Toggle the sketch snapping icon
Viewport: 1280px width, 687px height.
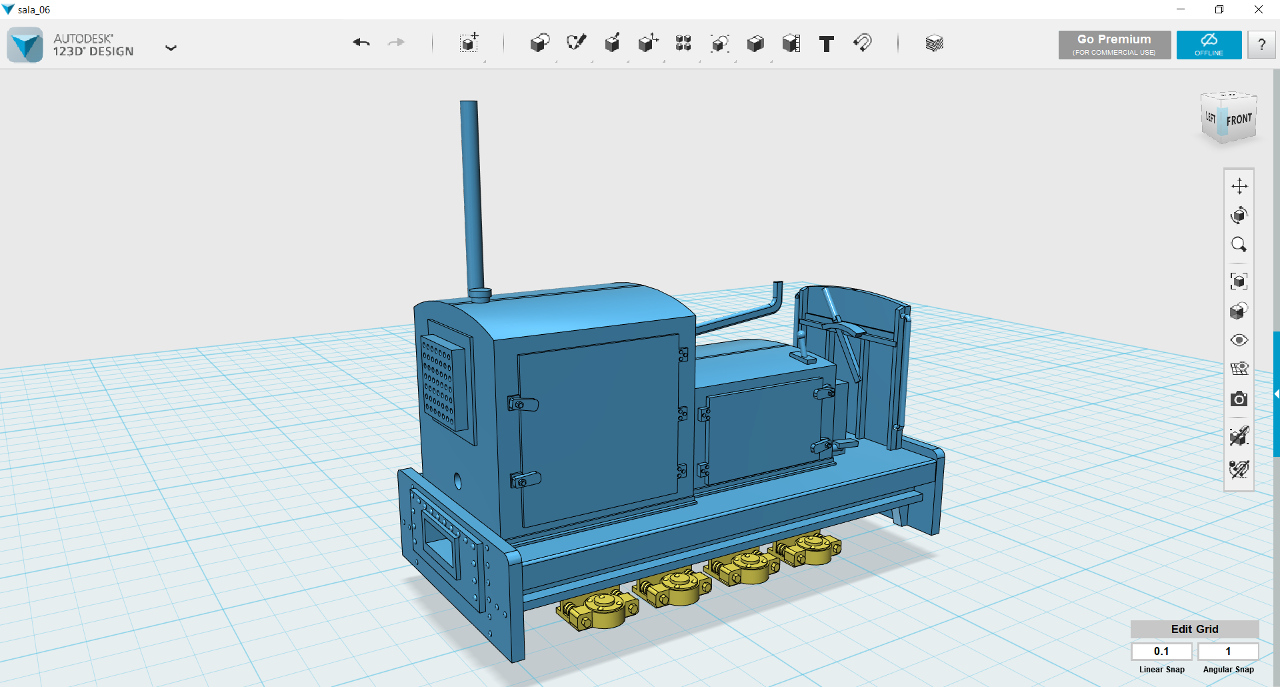(x=1239, y=436)
